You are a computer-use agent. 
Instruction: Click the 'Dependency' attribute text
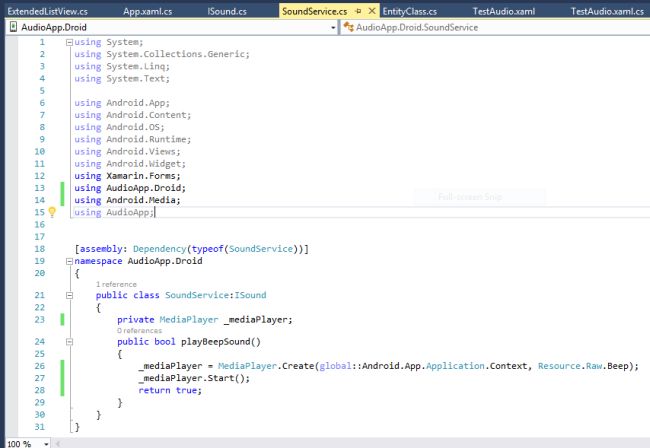click(160, 249)
